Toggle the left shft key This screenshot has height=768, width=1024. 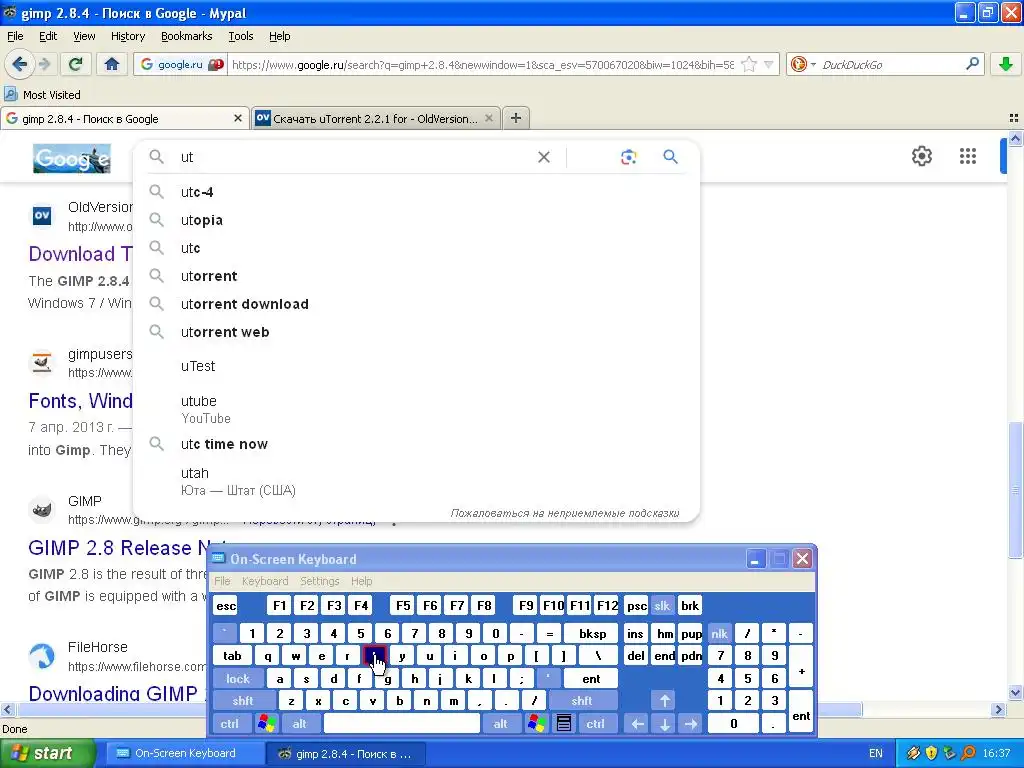click(x=243, y=701)
